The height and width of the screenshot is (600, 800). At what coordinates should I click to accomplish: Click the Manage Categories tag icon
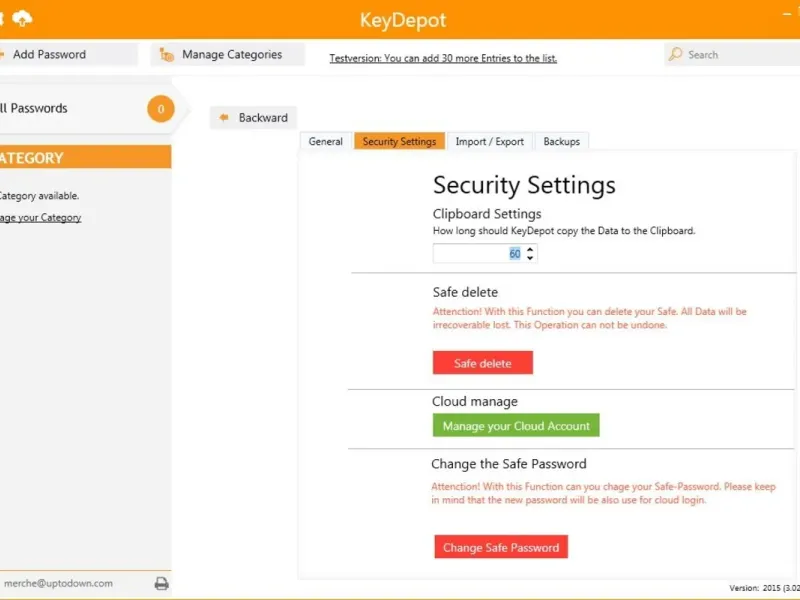(x=167, y=55)
